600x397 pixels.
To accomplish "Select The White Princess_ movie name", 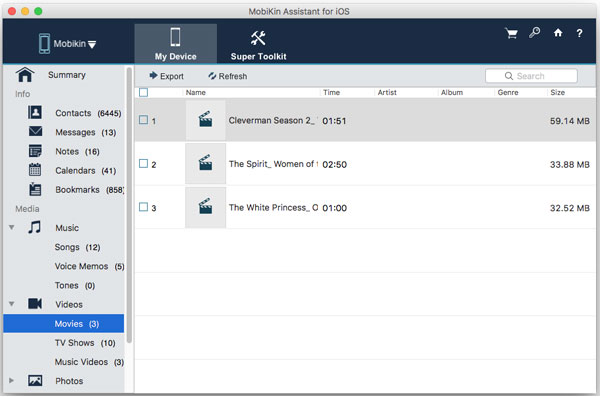I will click(273, 207).
